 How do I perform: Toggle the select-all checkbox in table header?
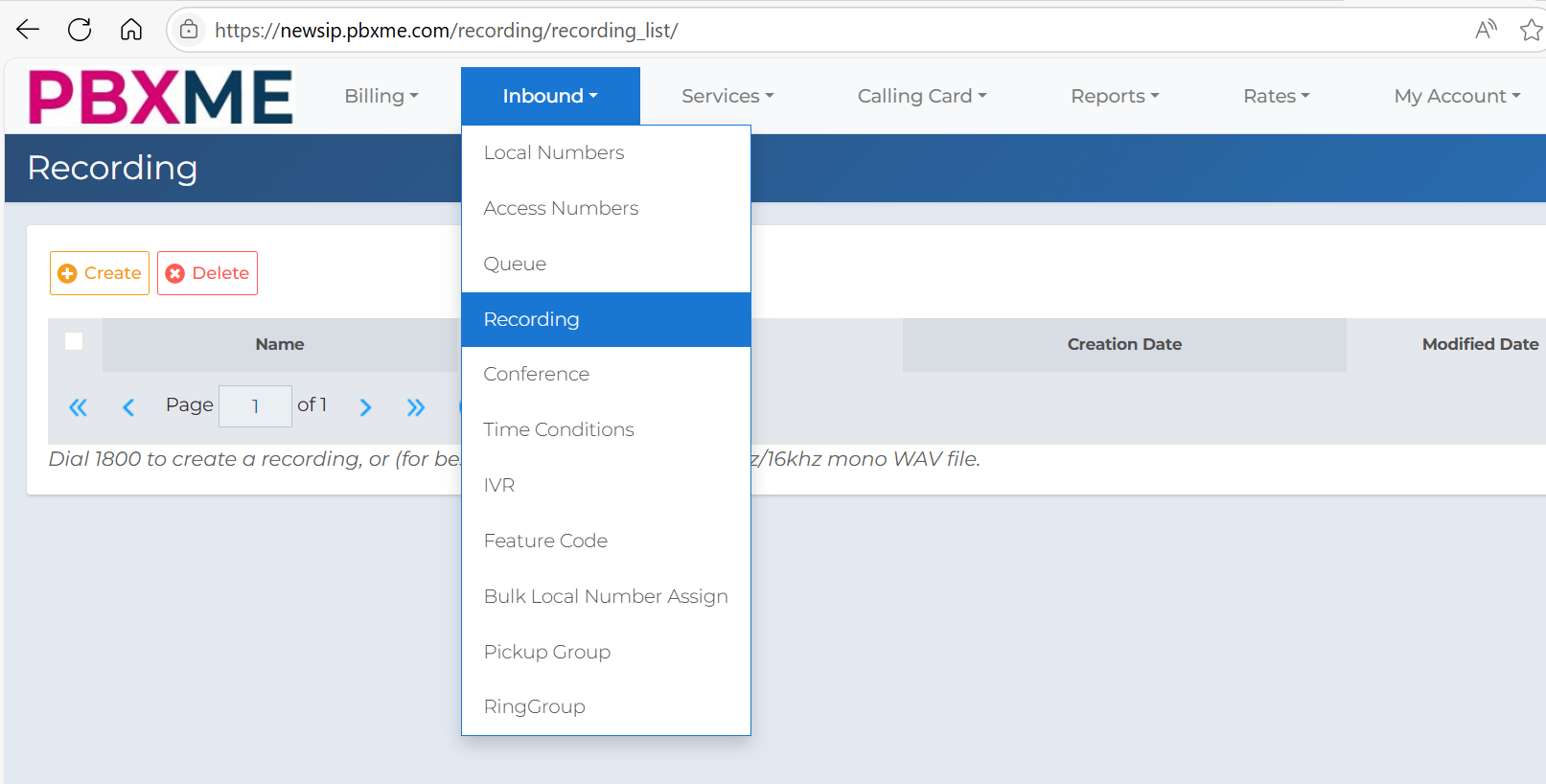click(74, 341)
